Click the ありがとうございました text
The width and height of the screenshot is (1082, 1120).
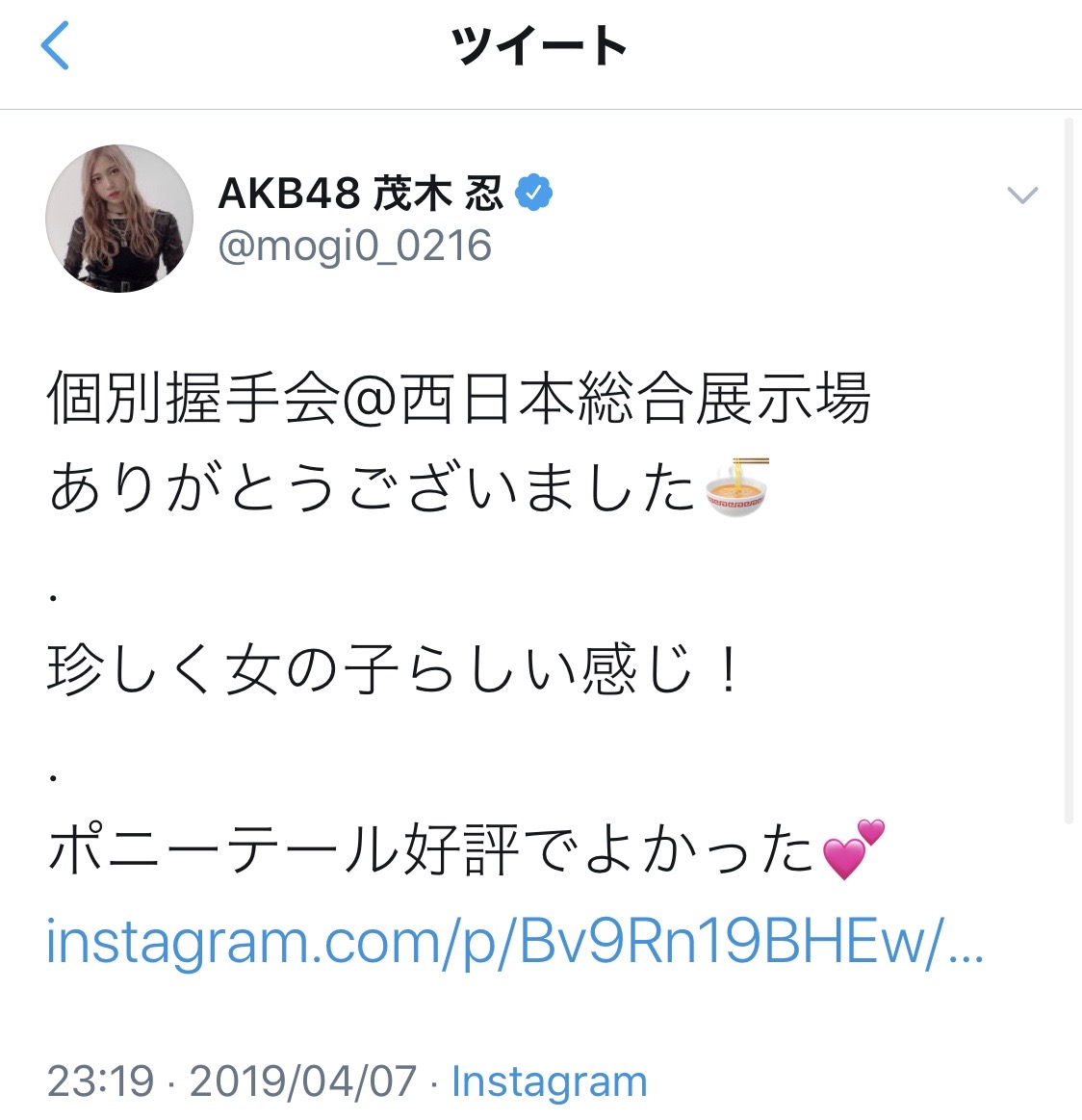point(372,487)
